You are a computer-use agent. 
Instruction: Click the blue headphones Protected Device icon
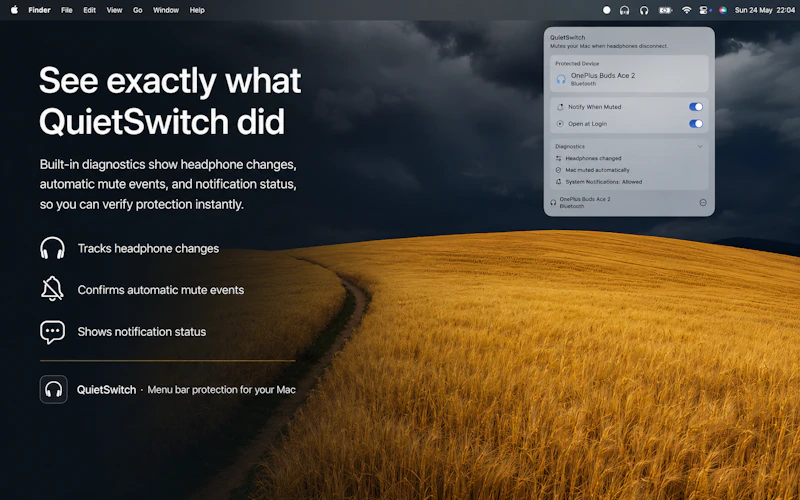[x=561, y=79]
